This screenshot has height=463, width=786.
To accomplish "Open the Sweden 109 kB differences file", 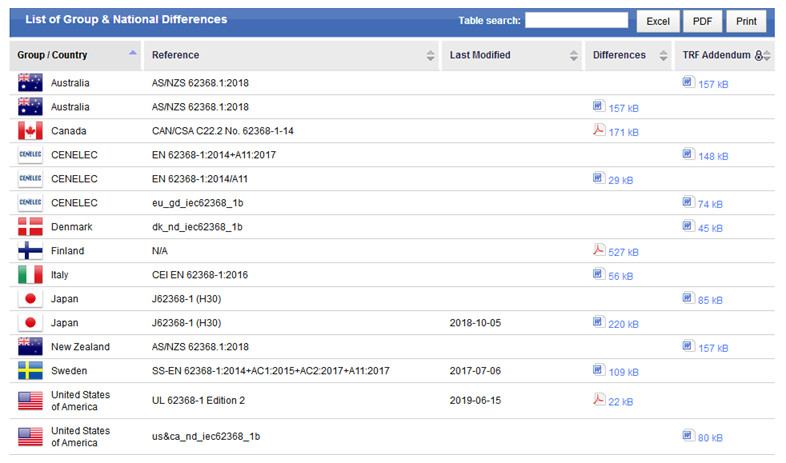I will click(624, 372).
